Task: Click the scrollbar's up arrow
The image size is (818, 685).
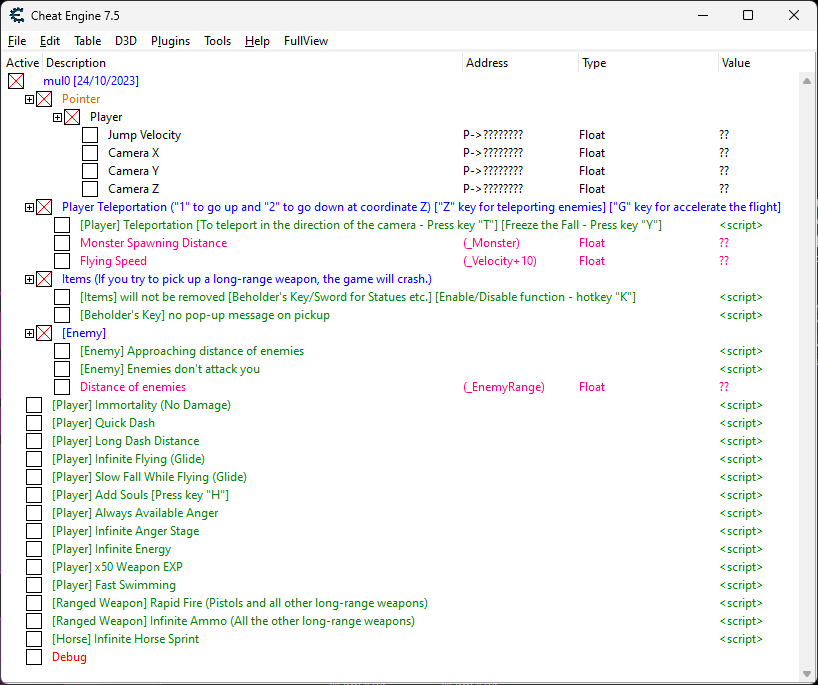Action: [x=806, y=81]
